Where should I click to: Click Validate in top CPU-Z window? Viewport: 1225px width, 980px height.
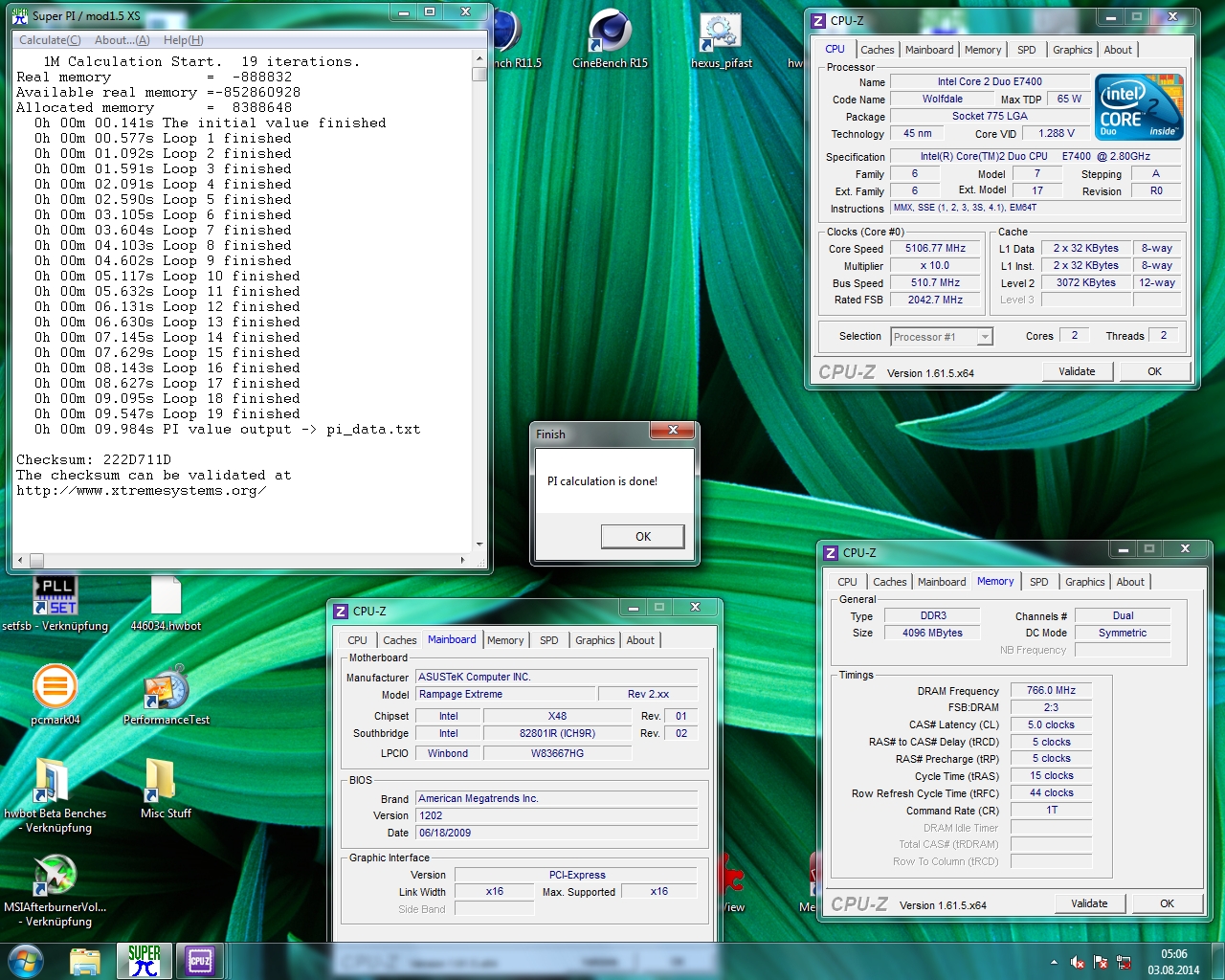click(1077, 371)
